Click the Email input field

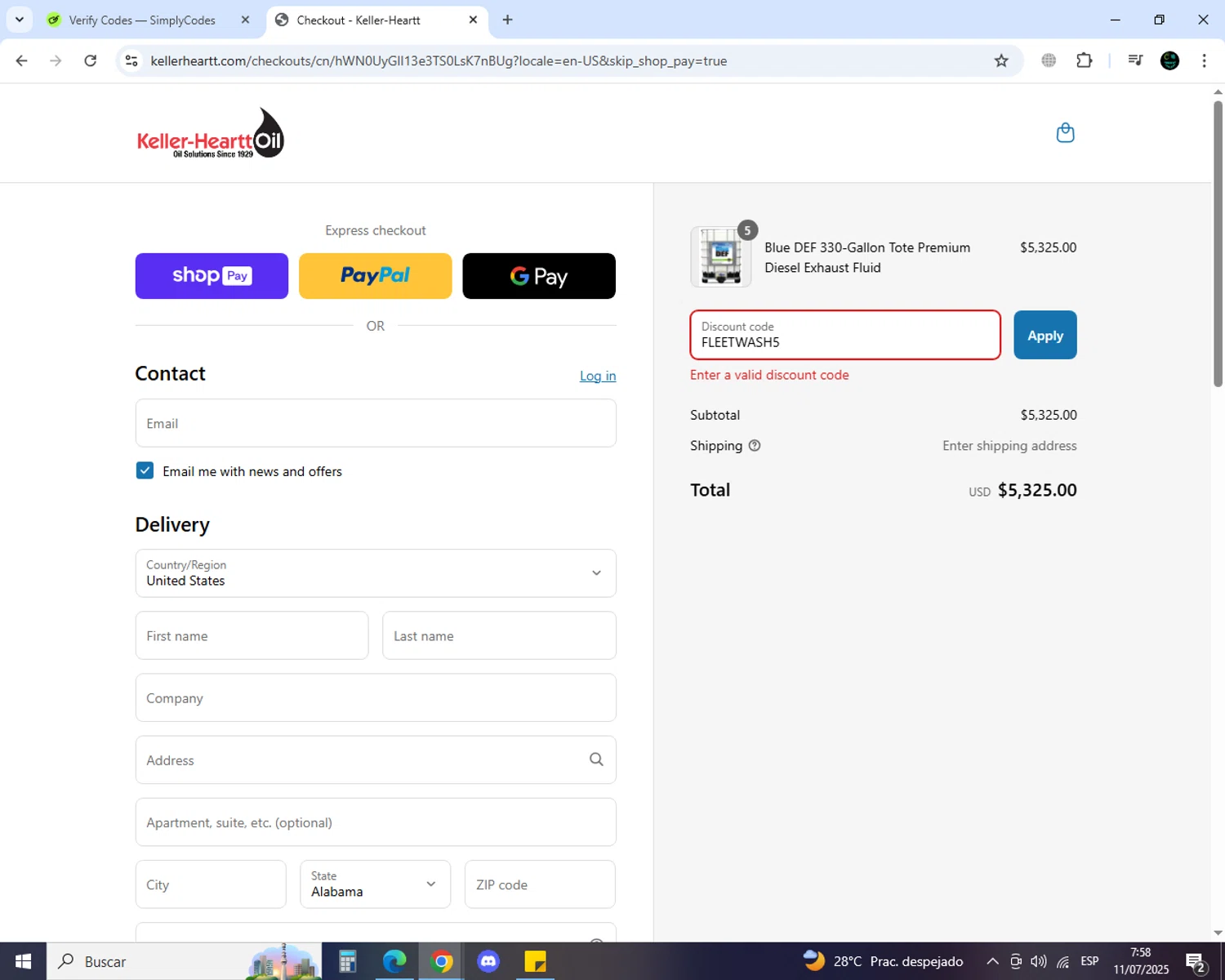click(376, 423)
